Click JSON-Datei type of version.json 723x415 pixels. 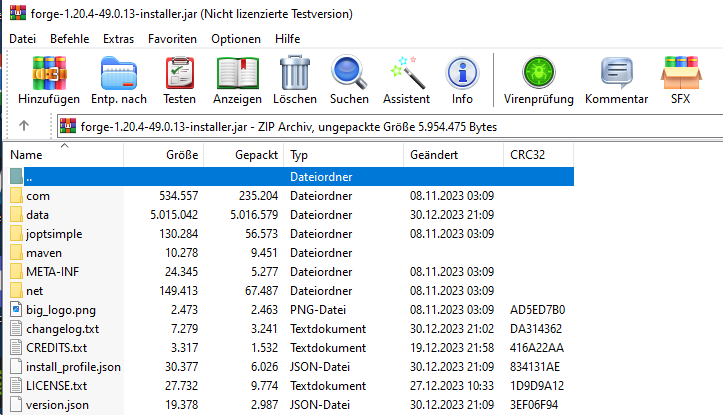pos(320,405)
